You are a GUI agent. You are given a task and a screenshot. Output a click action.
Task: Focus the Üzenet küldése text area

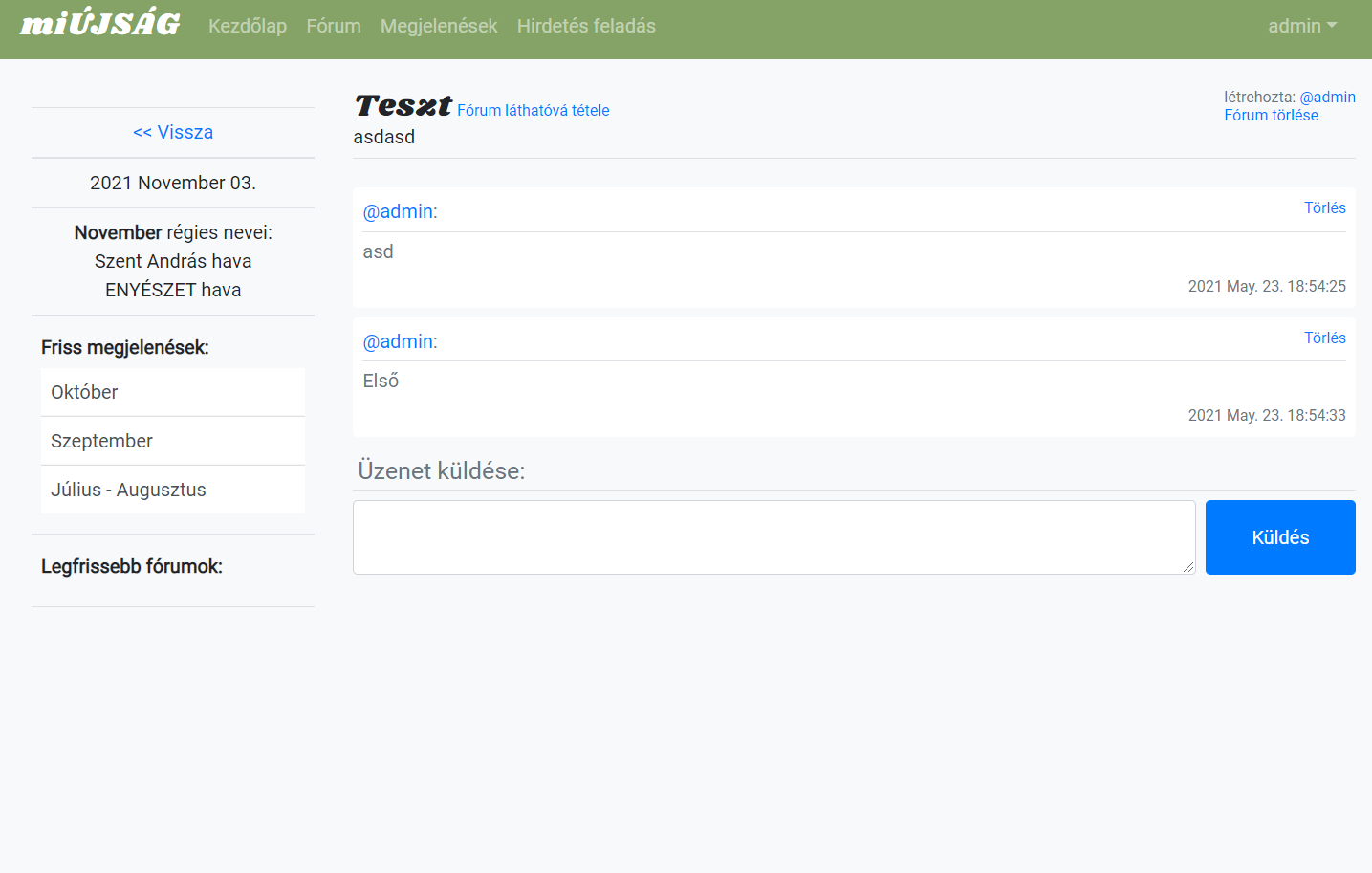(x=774, y=537)
